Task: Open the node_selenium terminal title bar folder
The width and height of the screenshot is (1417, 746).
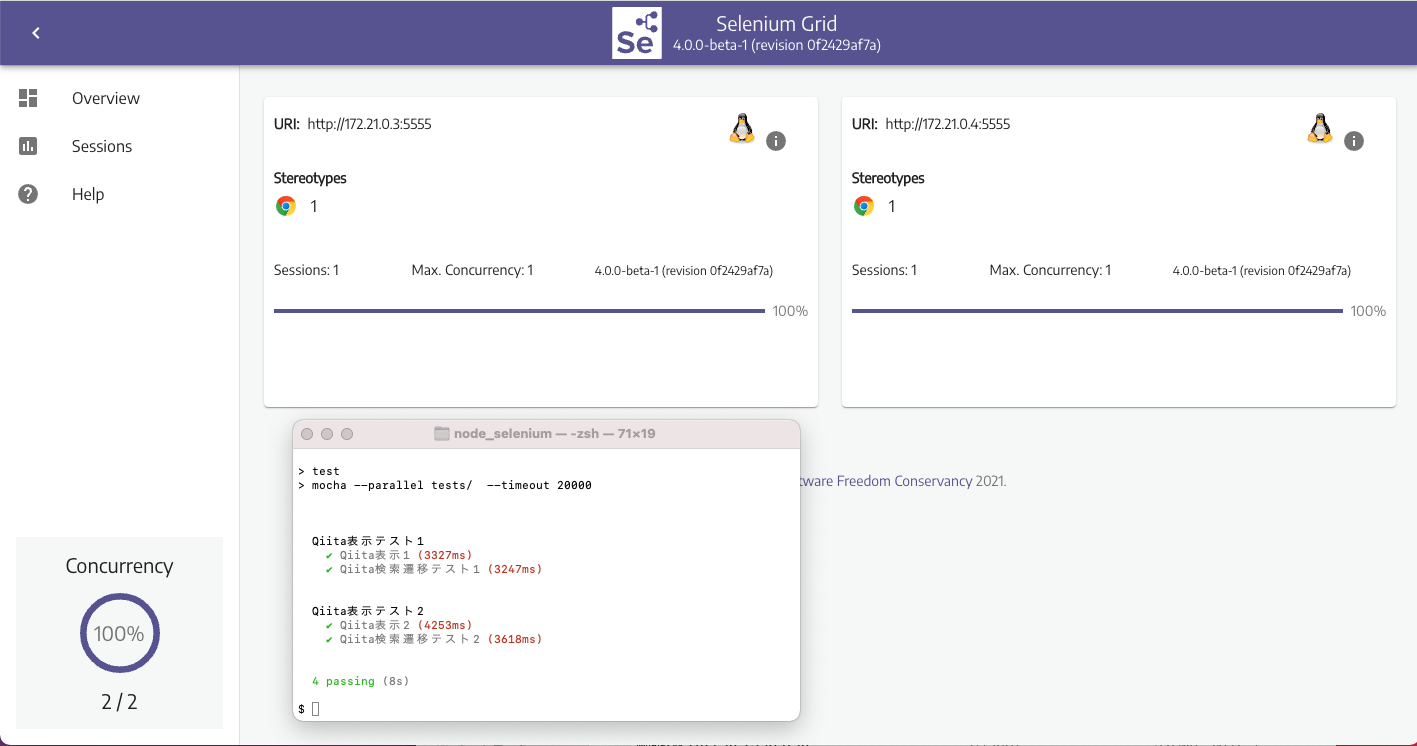Action: (x=441, y=433)
